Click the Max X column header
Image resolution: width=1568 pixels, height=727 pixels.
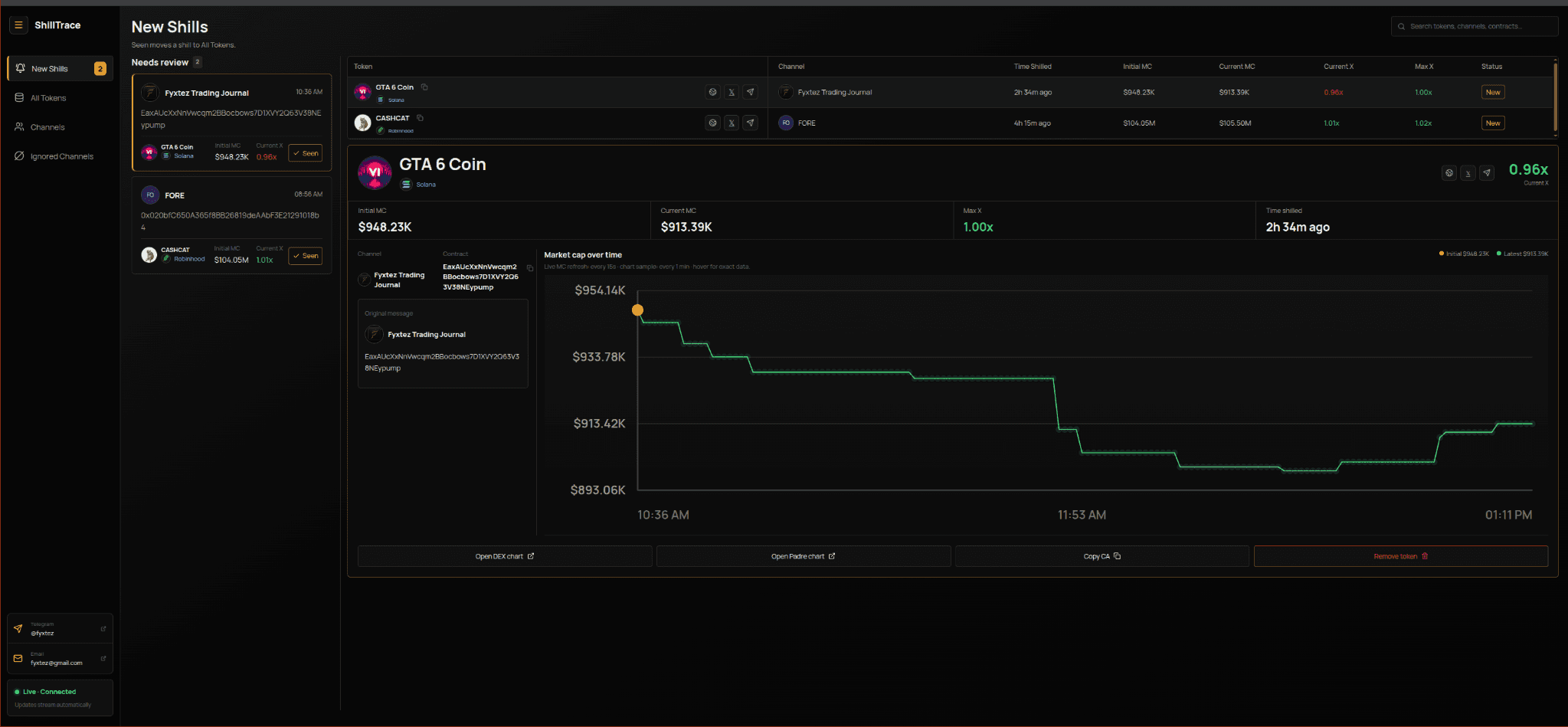(1424, 67)
